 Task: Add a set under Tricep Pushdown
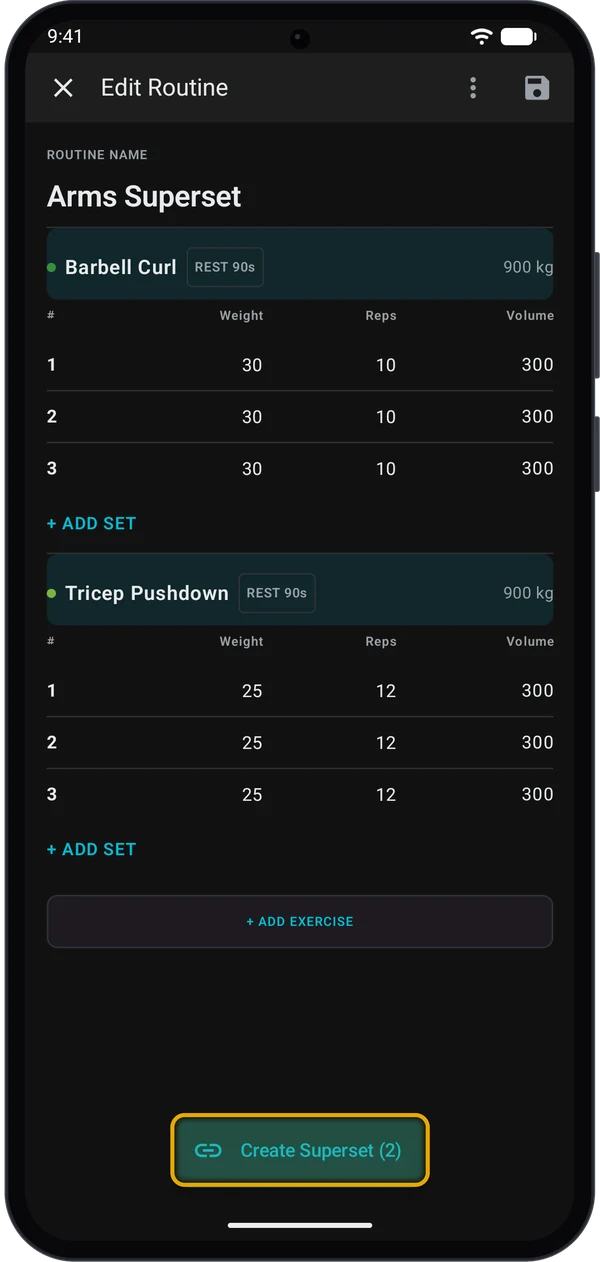tap(91, 849)
